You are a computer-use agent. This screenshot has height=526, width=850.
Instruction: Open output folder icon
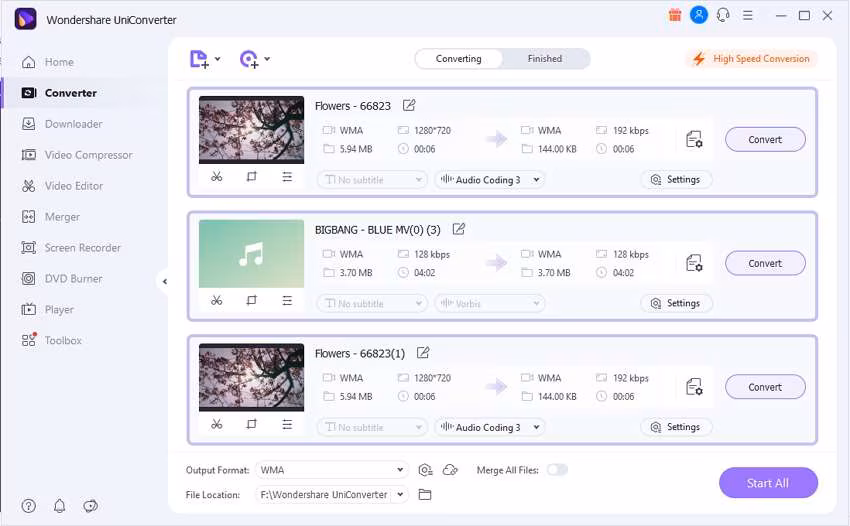click(425, 495)
